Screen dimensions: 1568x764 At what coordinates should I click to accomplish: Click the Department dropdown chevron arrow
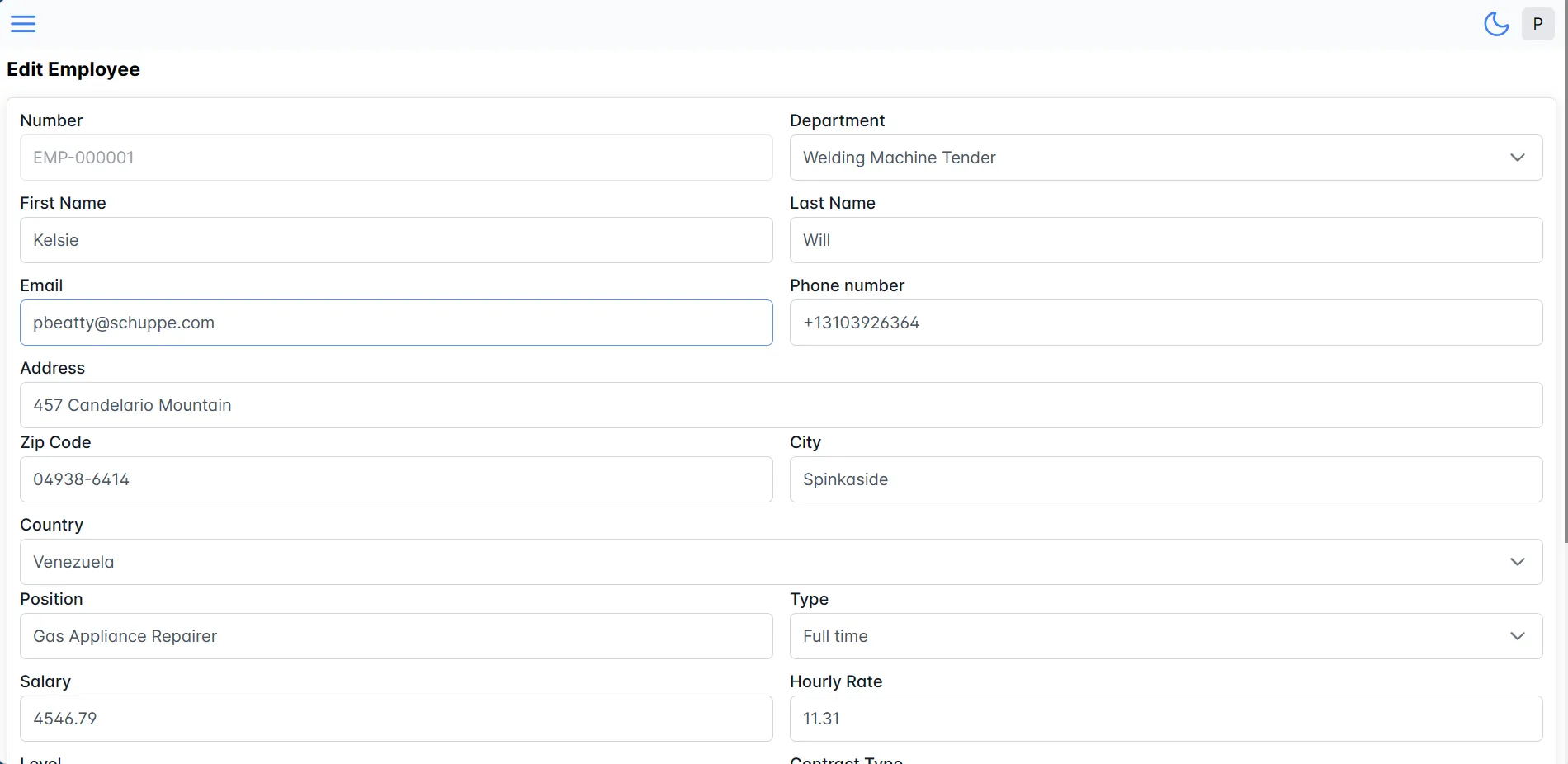[1517, 158]
